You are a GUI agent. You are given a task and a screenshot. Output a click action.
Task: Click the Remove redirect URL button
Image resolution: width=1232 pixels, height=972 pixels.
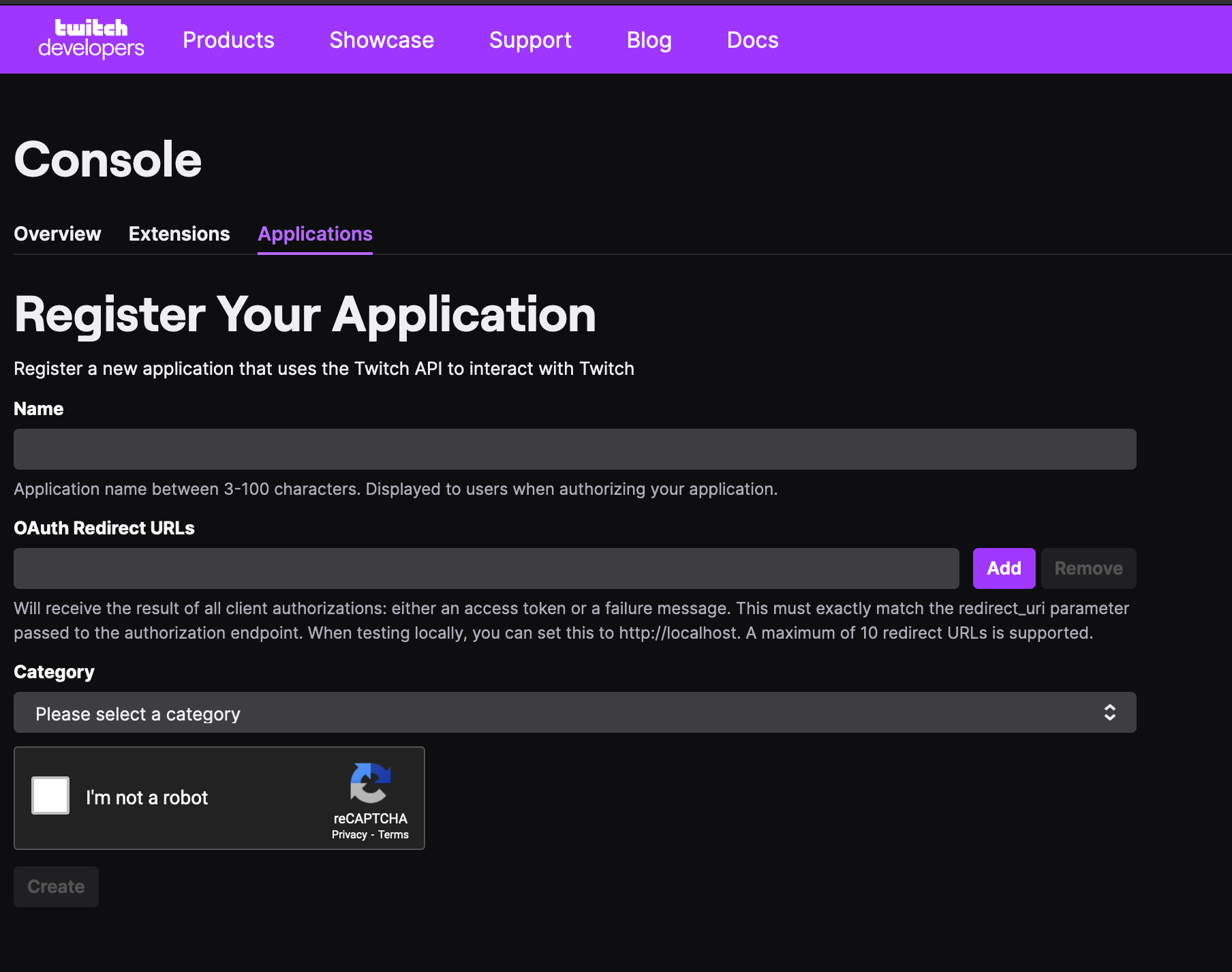[1088, 568]
